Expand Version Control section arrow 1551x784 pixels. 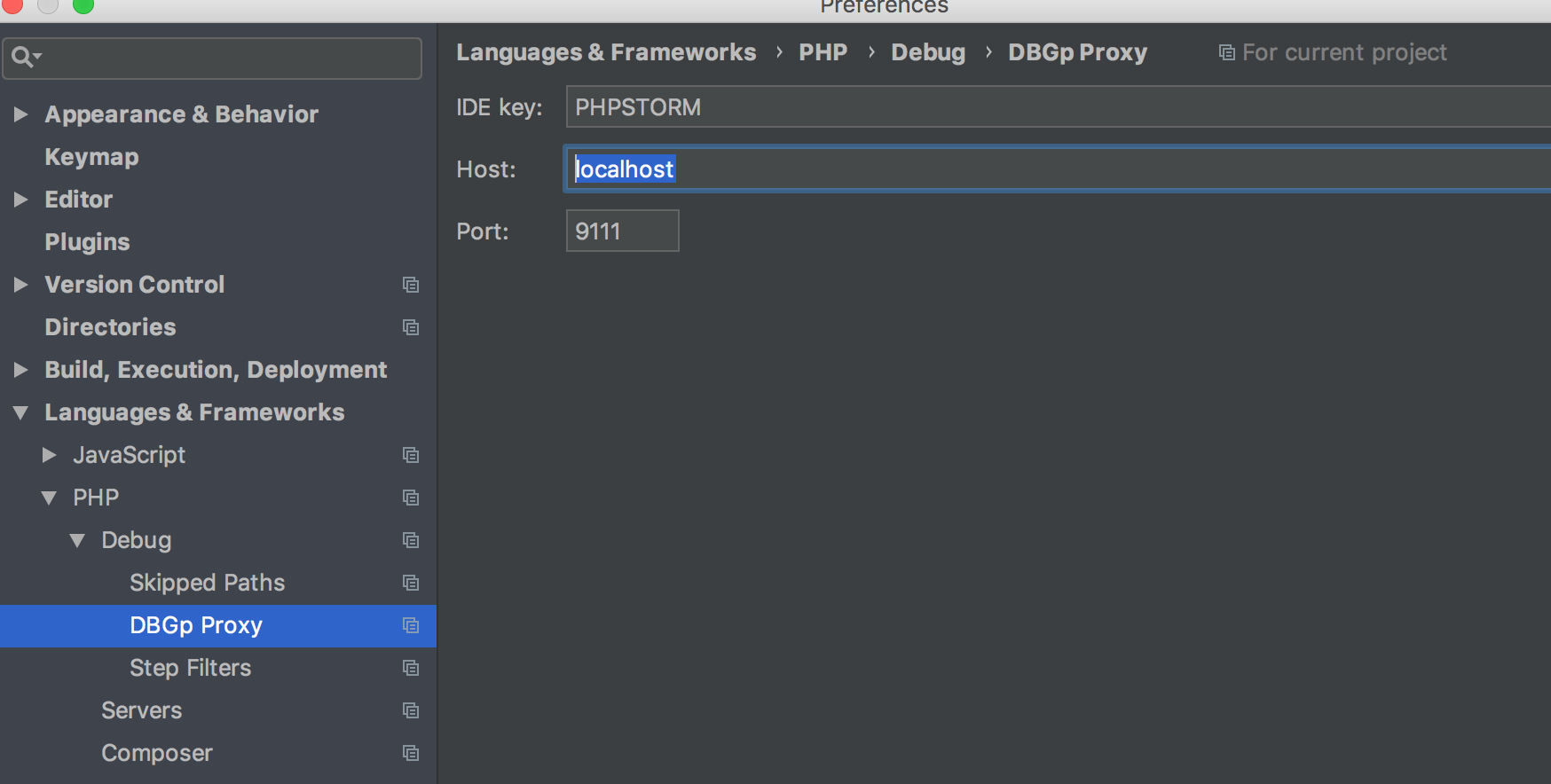tap(20, 285)
